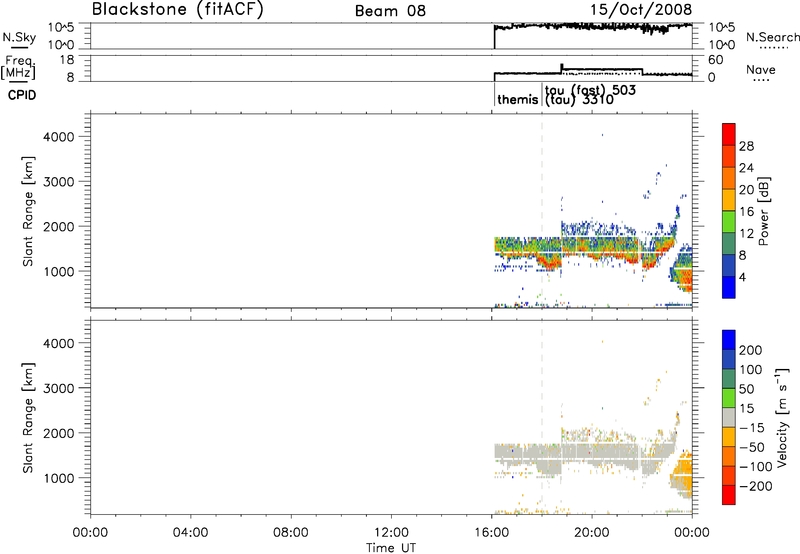800x554 pixels.
Task: Select the 'N.Sky' legend label
Action: pyautogui.click(x=19, y=37)
